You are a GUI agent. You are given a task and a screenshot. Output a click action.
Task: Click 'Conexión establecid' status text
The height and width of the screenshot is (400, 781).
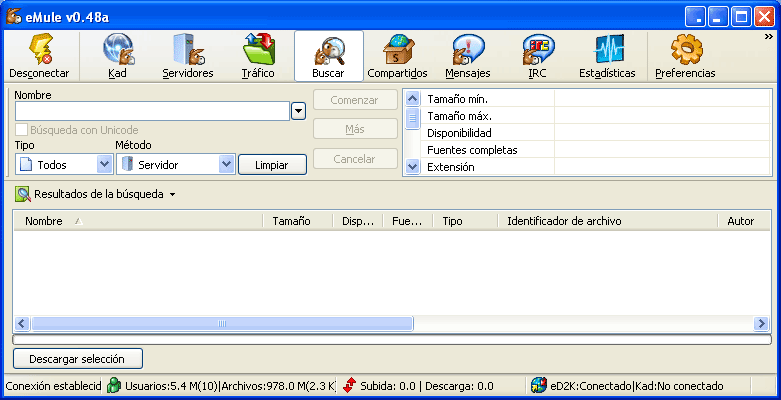(x=53, y=386)
